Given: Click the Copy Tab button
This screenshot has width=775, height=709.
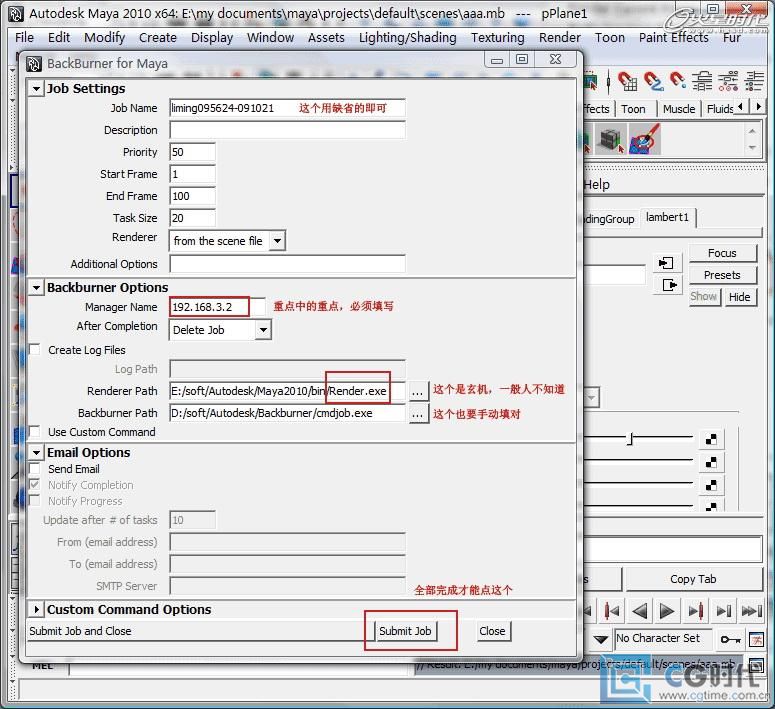Looking at the screenshot, I should pyautogui.click(x=693, y=579).
